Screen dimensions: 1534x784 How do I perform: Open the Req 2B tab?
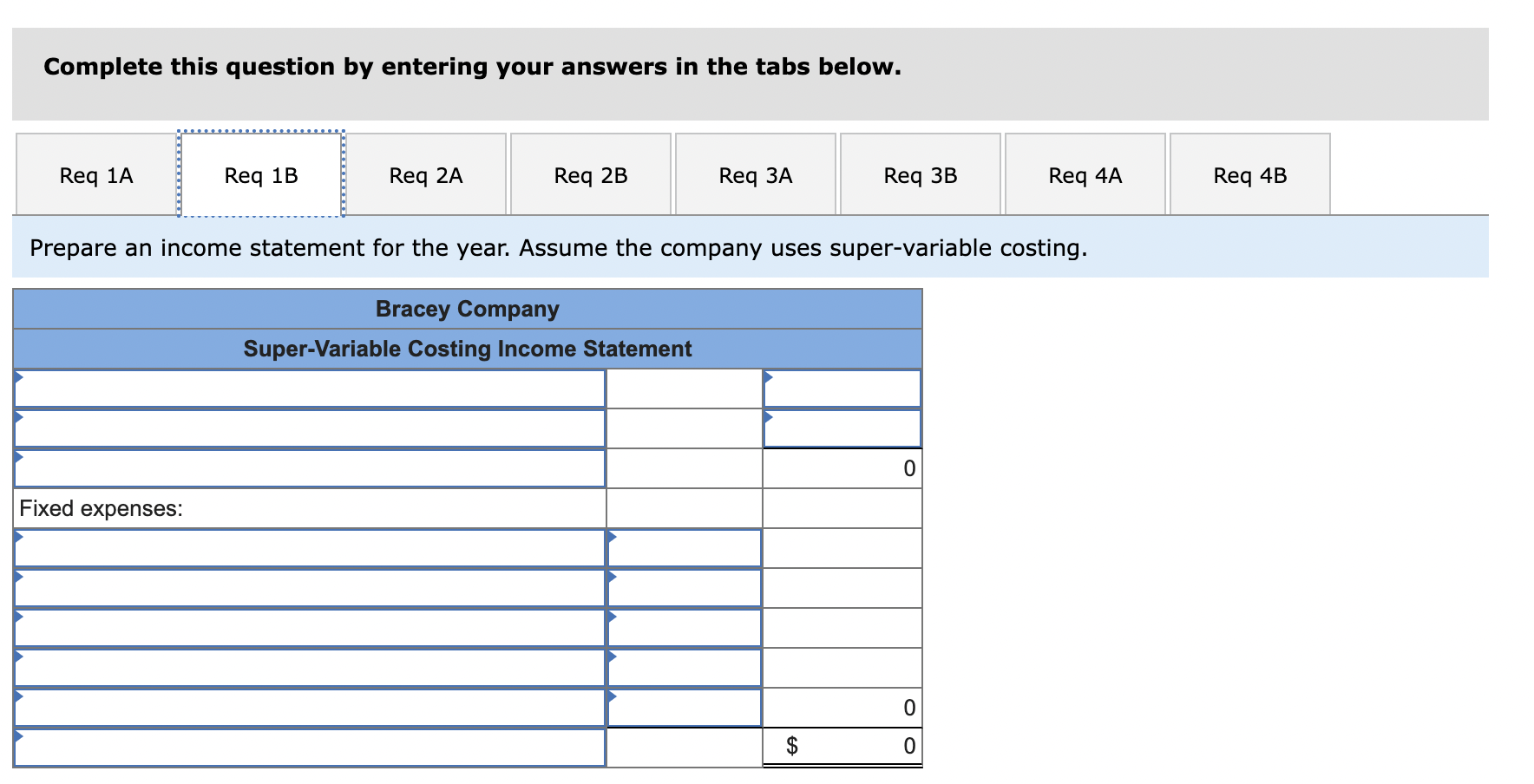590,173
